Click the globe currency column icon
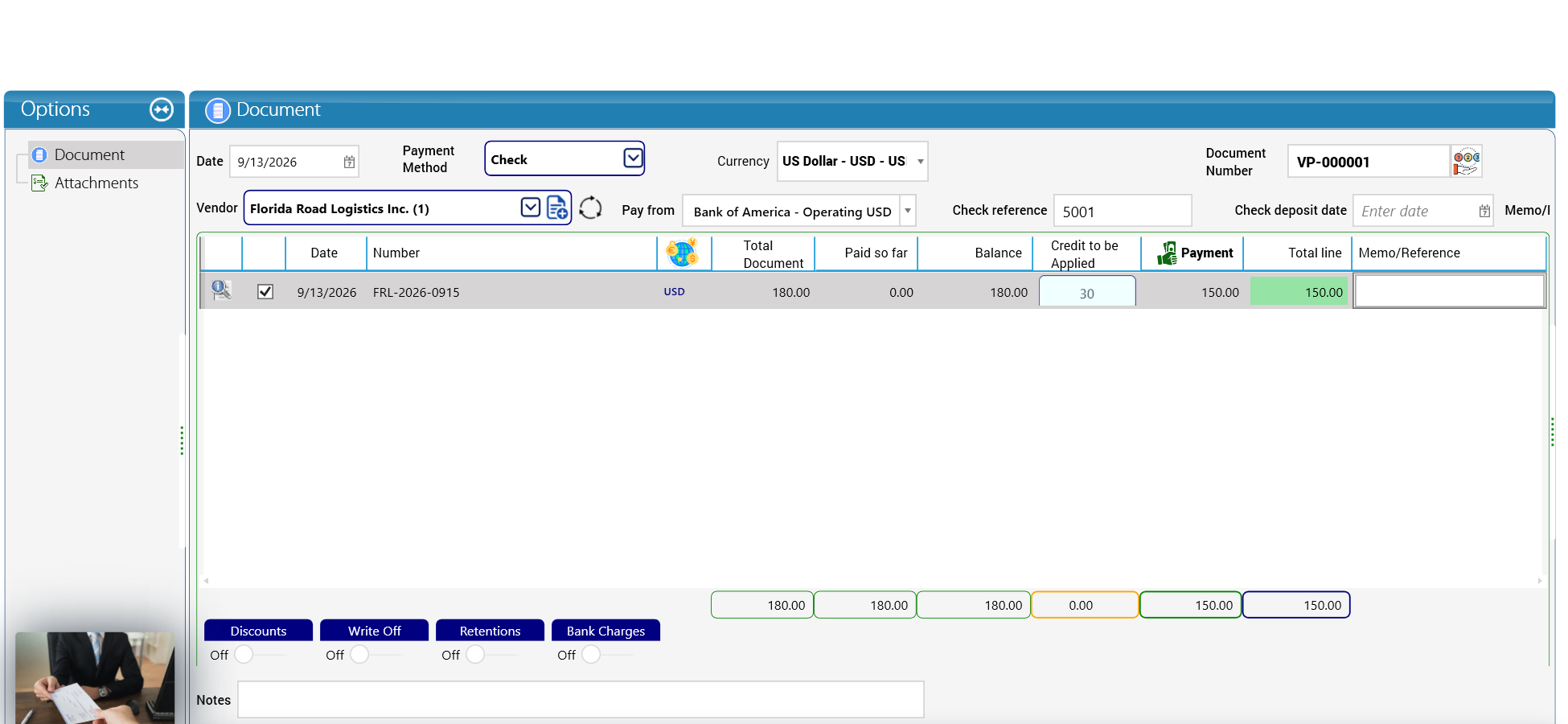Screen dimensions: 1568x724 (x=682, y=253)
